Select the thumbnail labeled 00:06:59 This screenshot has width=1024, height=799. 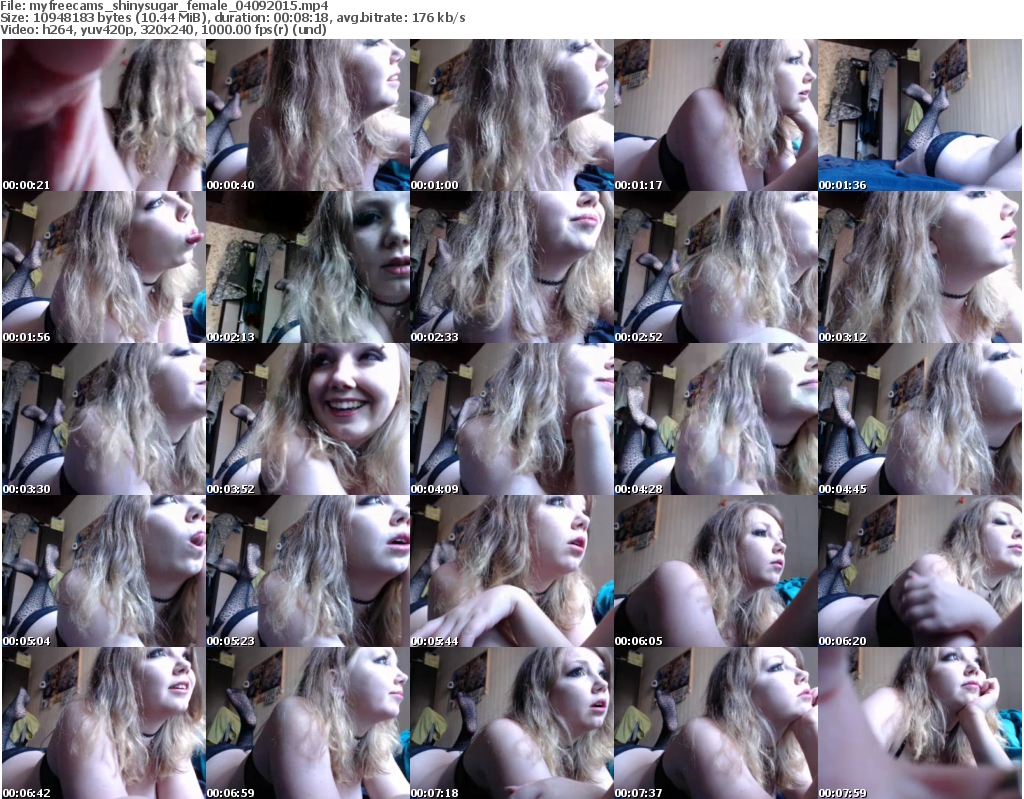pos(308,723)
